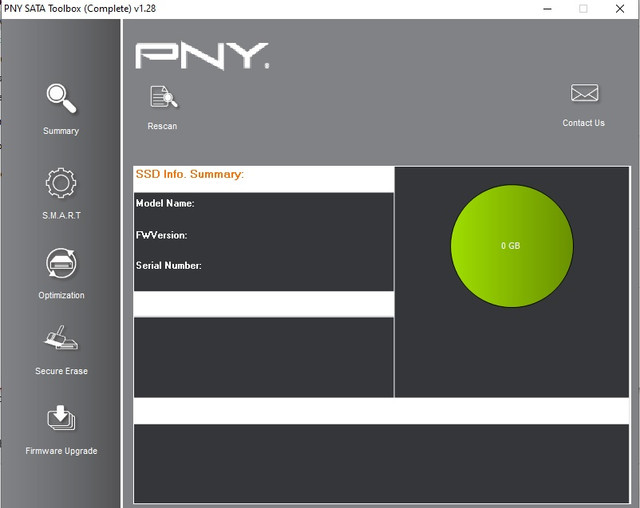The width and height of the screenshot is (640, 508).
Task: Click the 0 GB text
Action: 511,246
